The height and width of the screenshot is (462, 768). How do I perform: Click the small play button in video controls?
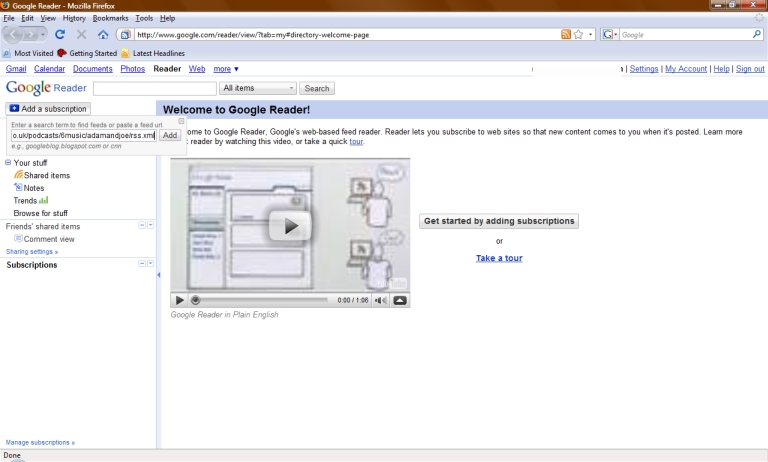[x=180, y=300]
